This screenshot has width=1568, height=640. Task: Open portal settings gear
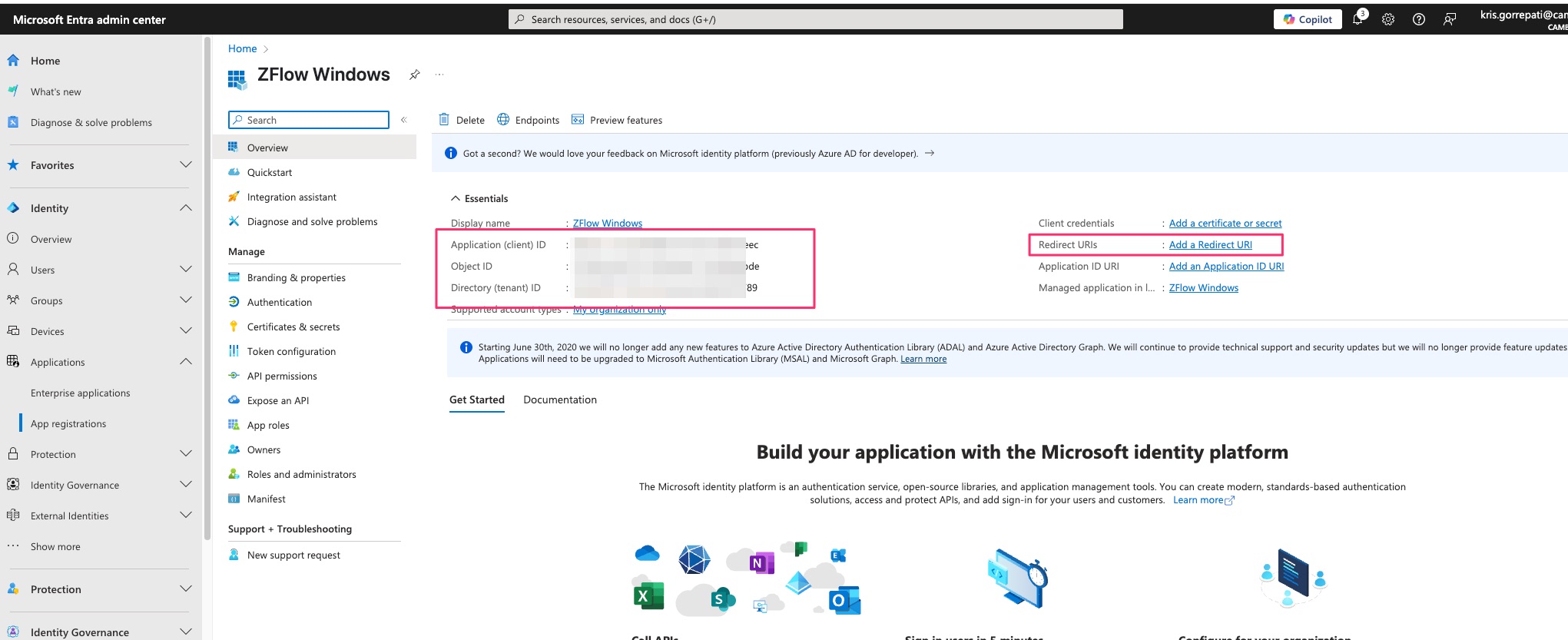pyautogui.click(x=1388, y=19)
